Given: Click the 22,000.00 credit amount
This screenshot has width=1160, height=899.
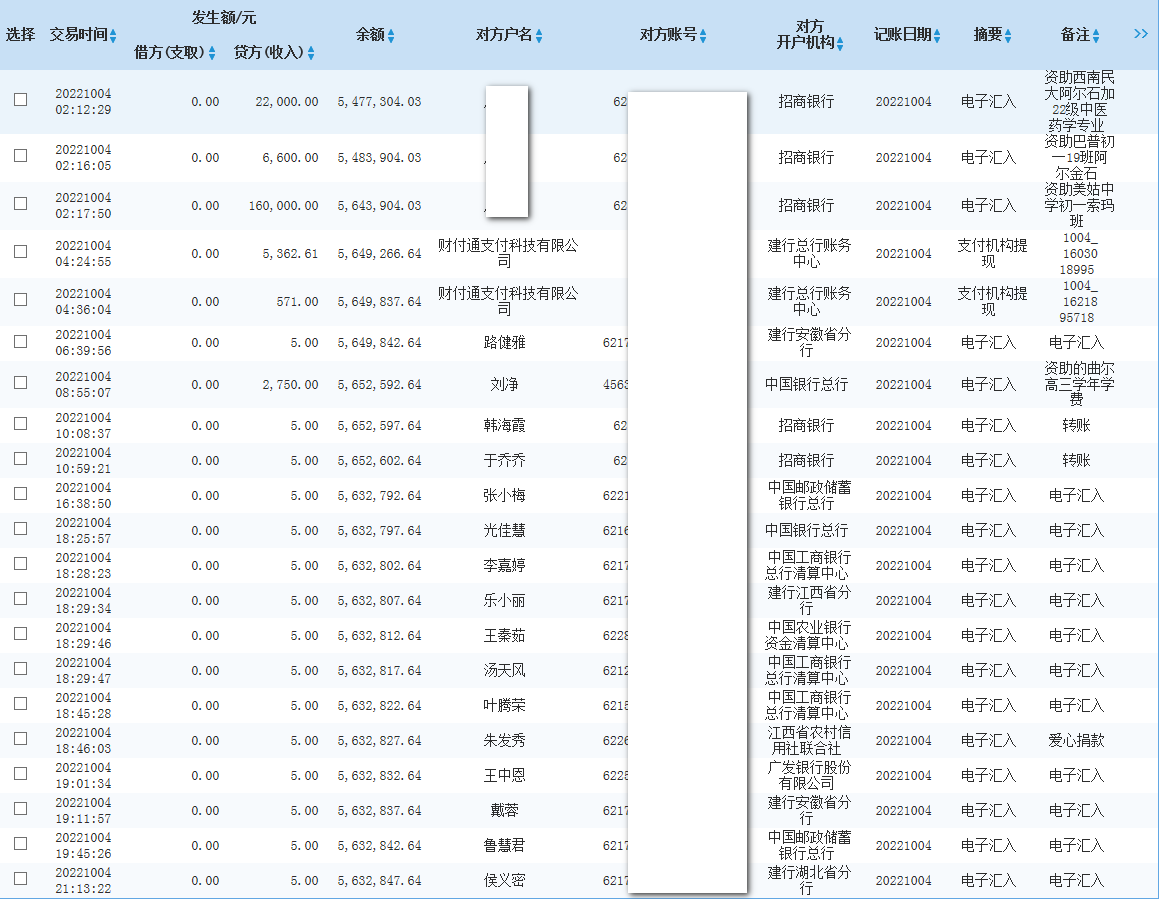Looking at the screenshot, I should (287, 101).
